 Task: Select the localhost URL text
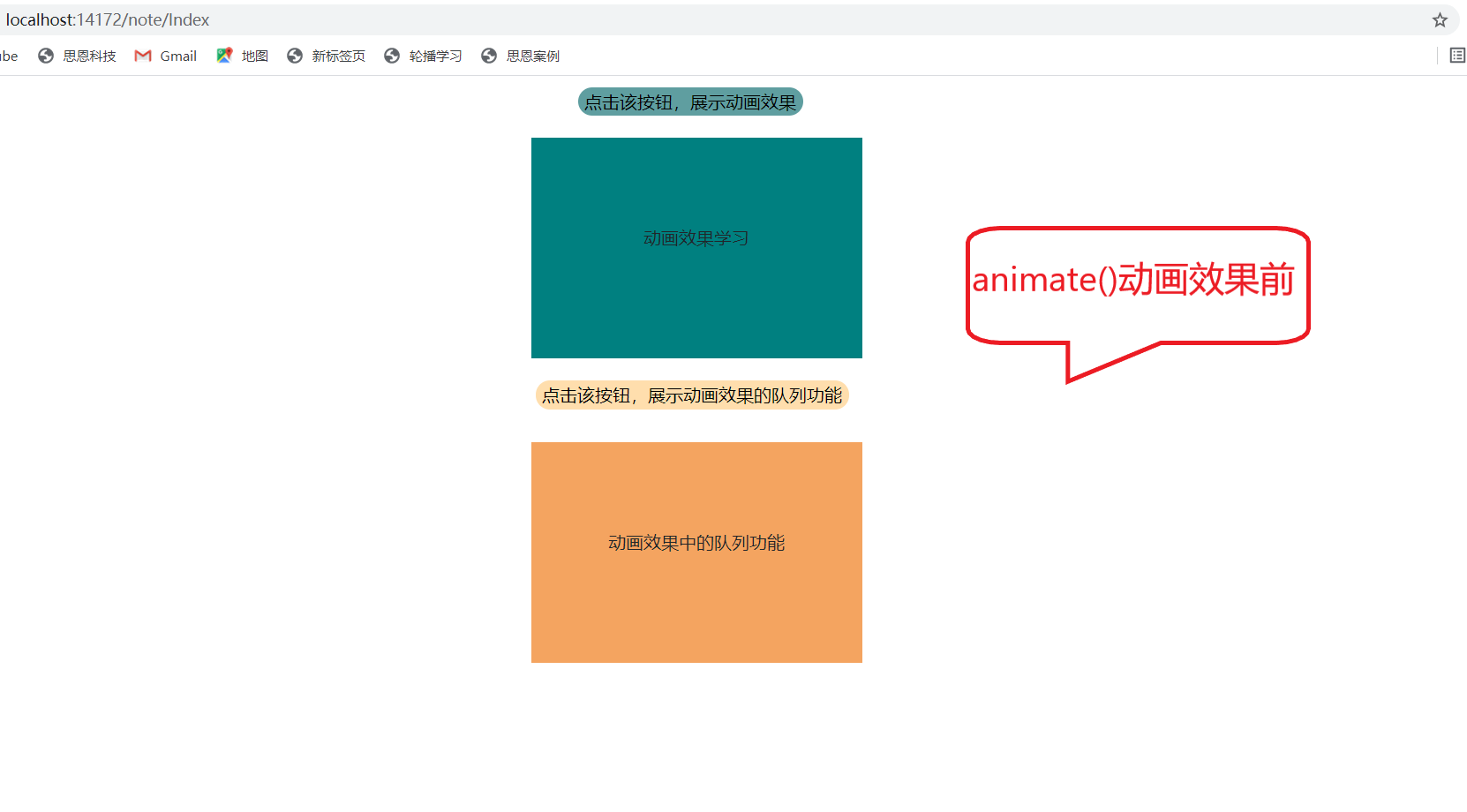(106, 19)
